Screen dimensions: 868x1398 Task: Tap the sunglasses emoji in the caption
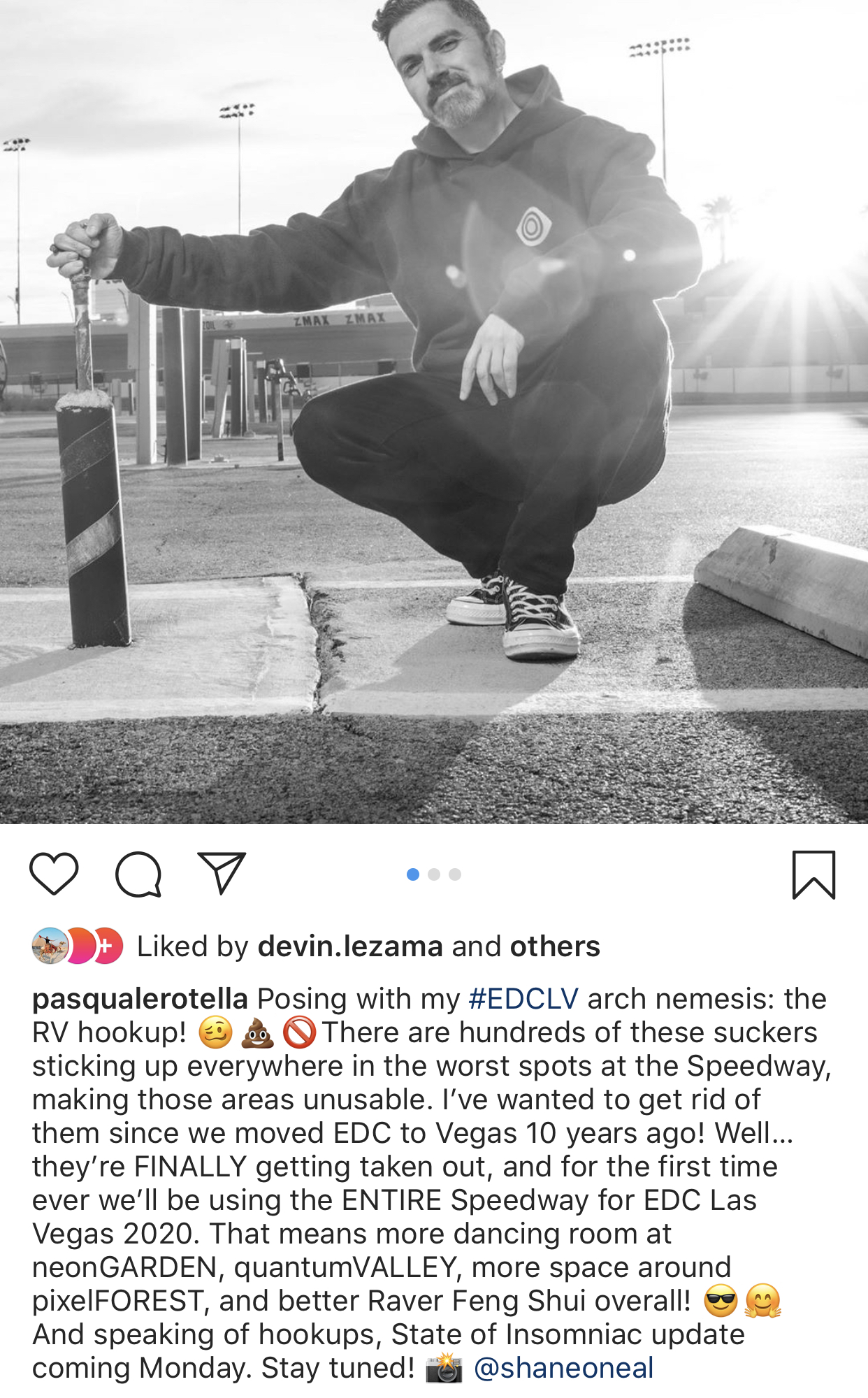coord(721,1301)
